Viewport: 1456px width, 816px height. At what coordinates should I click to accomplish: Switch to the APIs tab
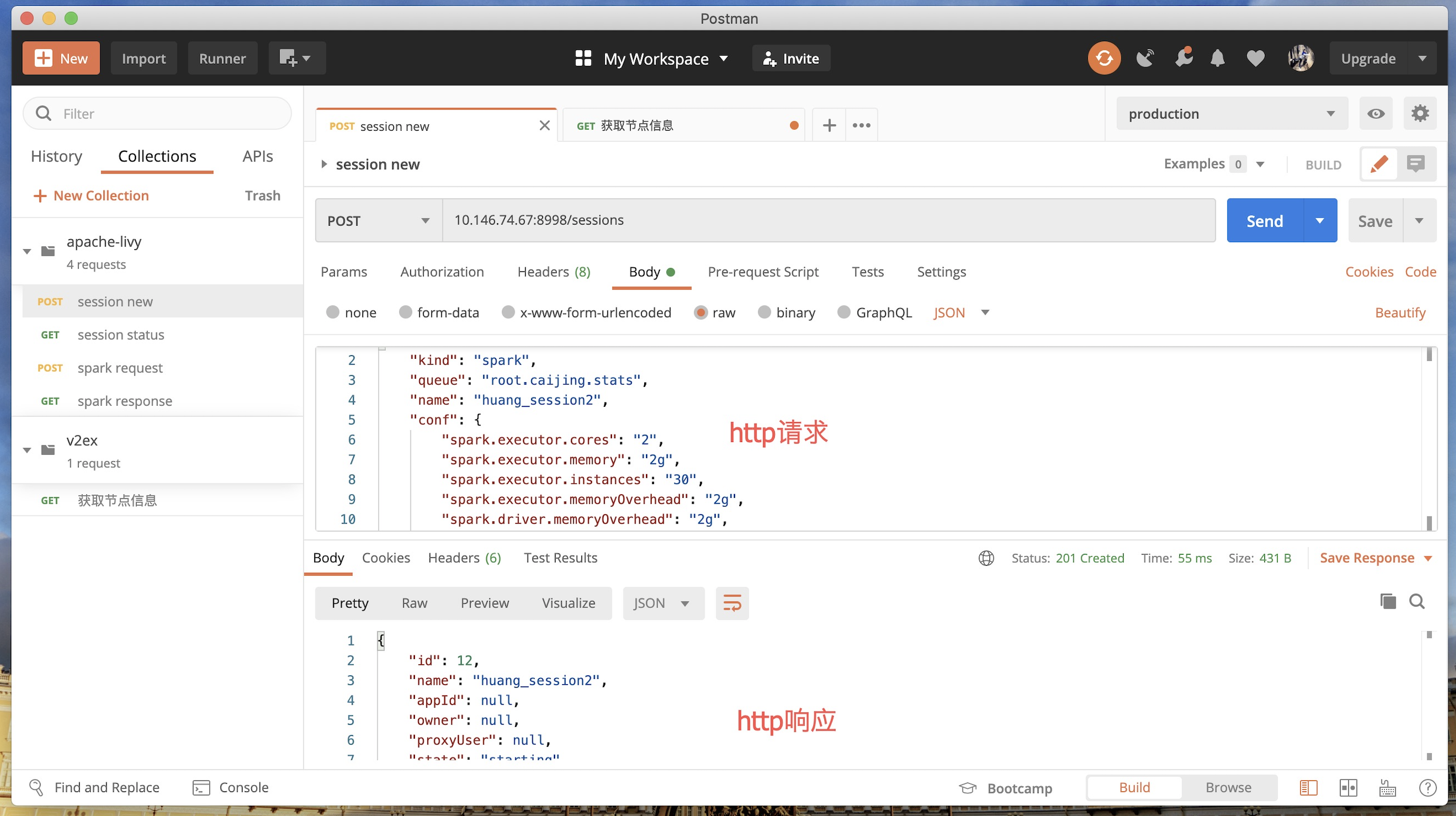click(x=257, y=156)
